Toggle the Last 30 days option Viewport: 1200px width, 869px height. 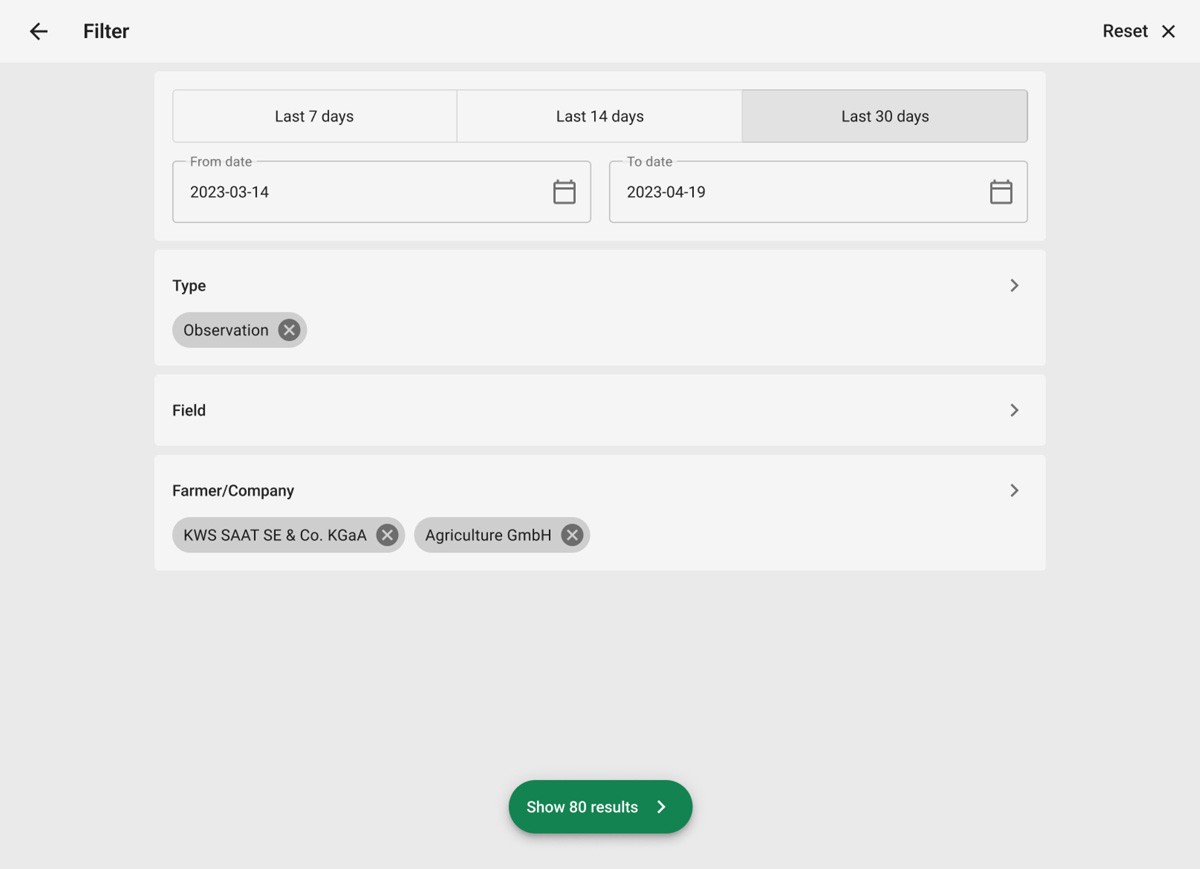884,116
